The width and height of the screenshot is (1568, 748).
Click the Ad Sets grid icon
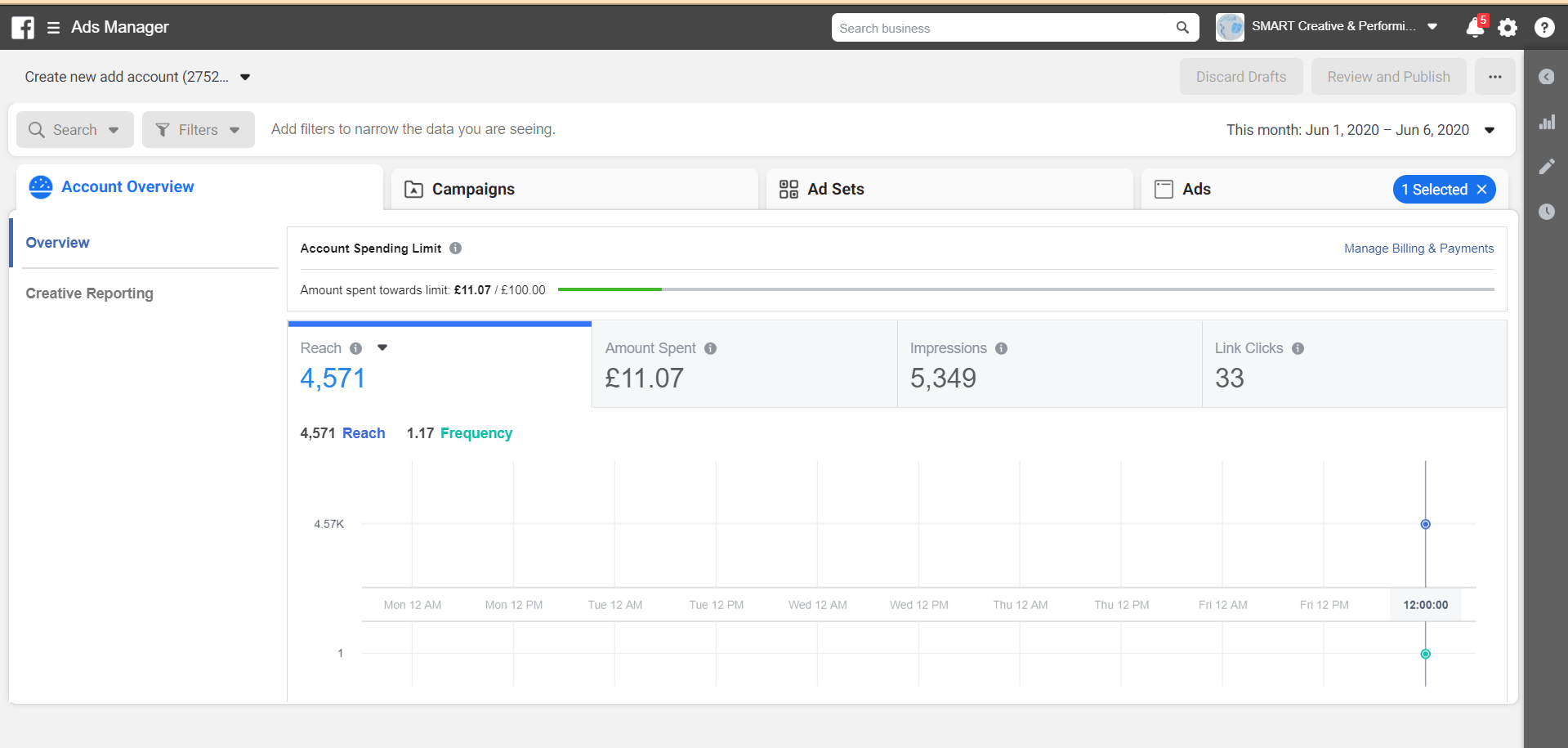[x=788, y=190]
